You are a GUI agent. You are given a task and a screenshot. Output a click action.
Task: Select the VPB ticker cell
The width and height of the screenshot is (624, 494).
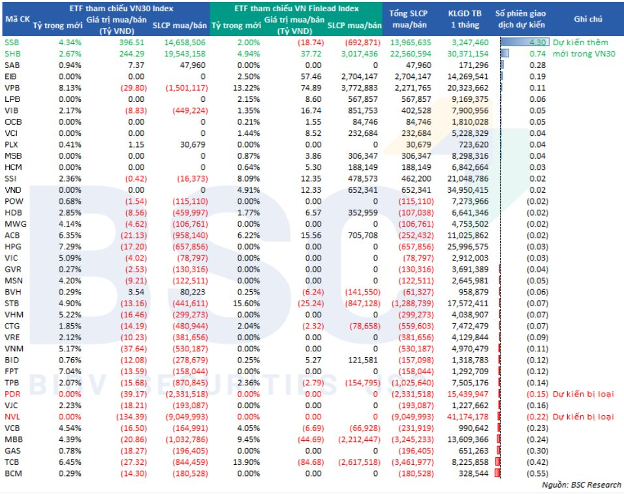point(14,87)
